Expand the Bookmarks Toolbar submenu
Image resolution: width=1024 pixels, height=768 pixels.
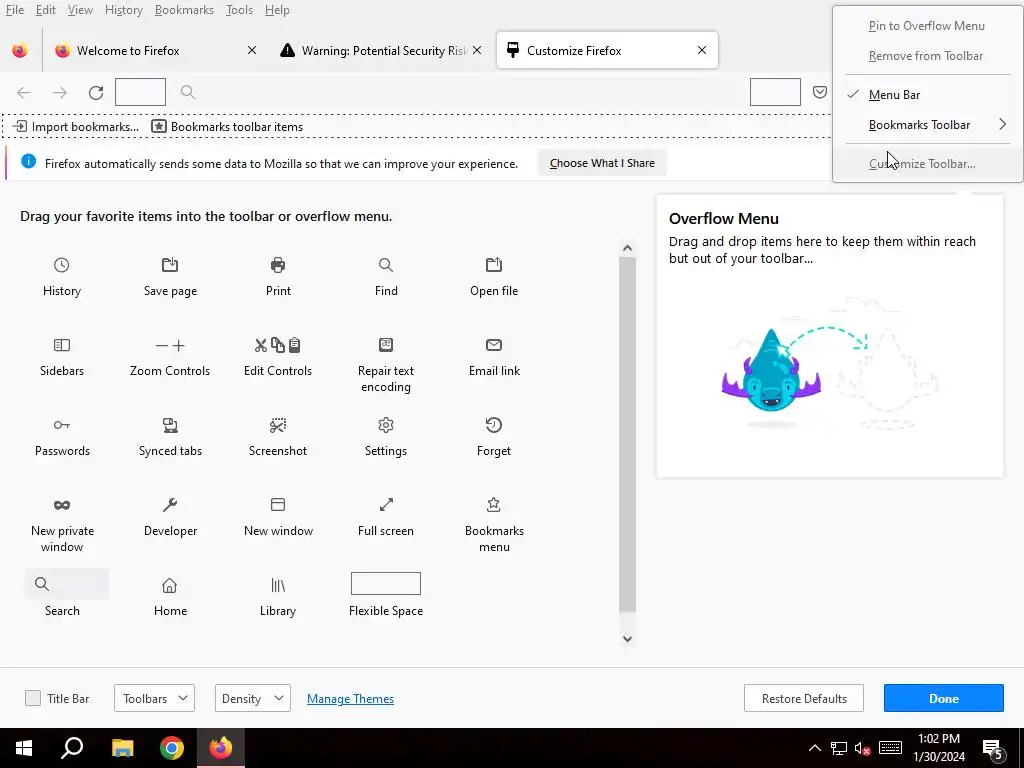point(927,125)
